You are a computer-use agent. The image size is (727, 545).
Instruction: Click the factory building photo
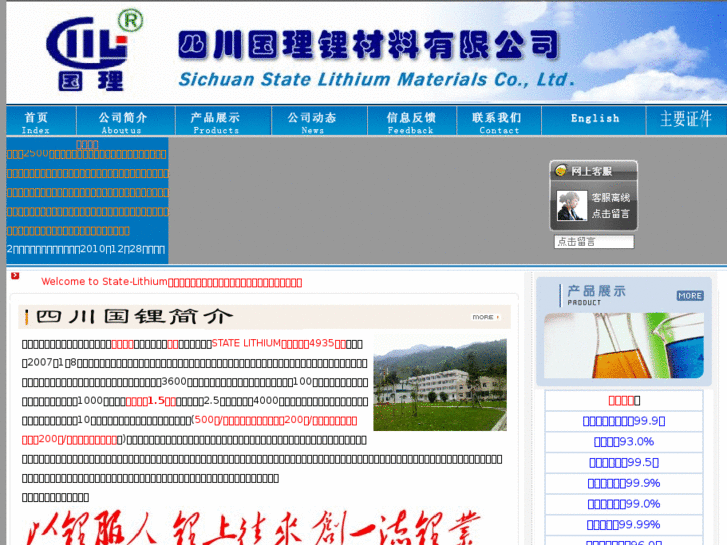coord(440,385)
